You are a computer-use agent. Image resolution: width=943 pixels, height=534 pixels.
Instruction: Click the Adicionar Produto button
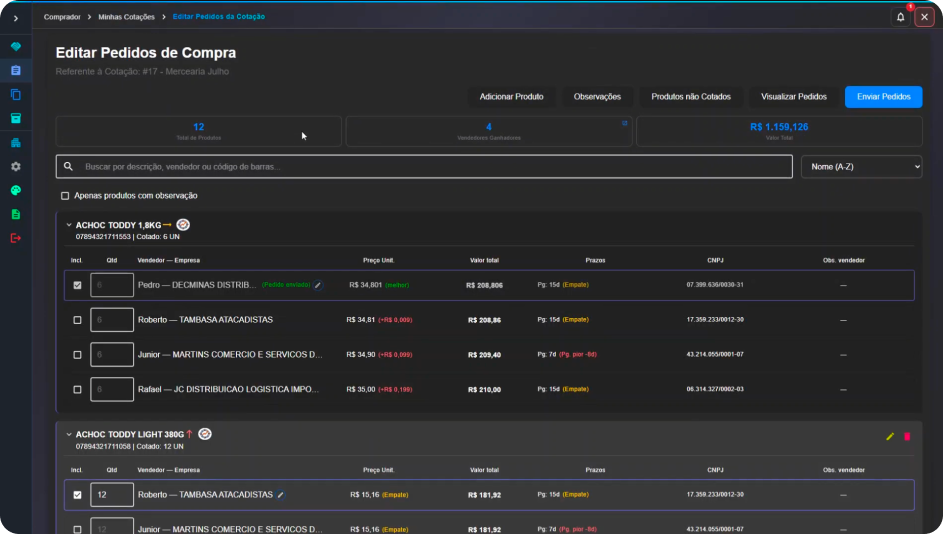tap(511, 97)
